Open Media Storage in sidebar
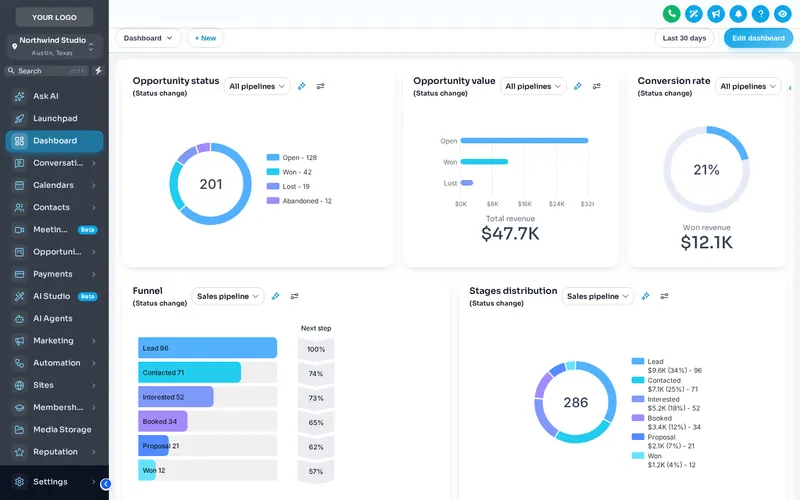 click(x=54, y=430)
